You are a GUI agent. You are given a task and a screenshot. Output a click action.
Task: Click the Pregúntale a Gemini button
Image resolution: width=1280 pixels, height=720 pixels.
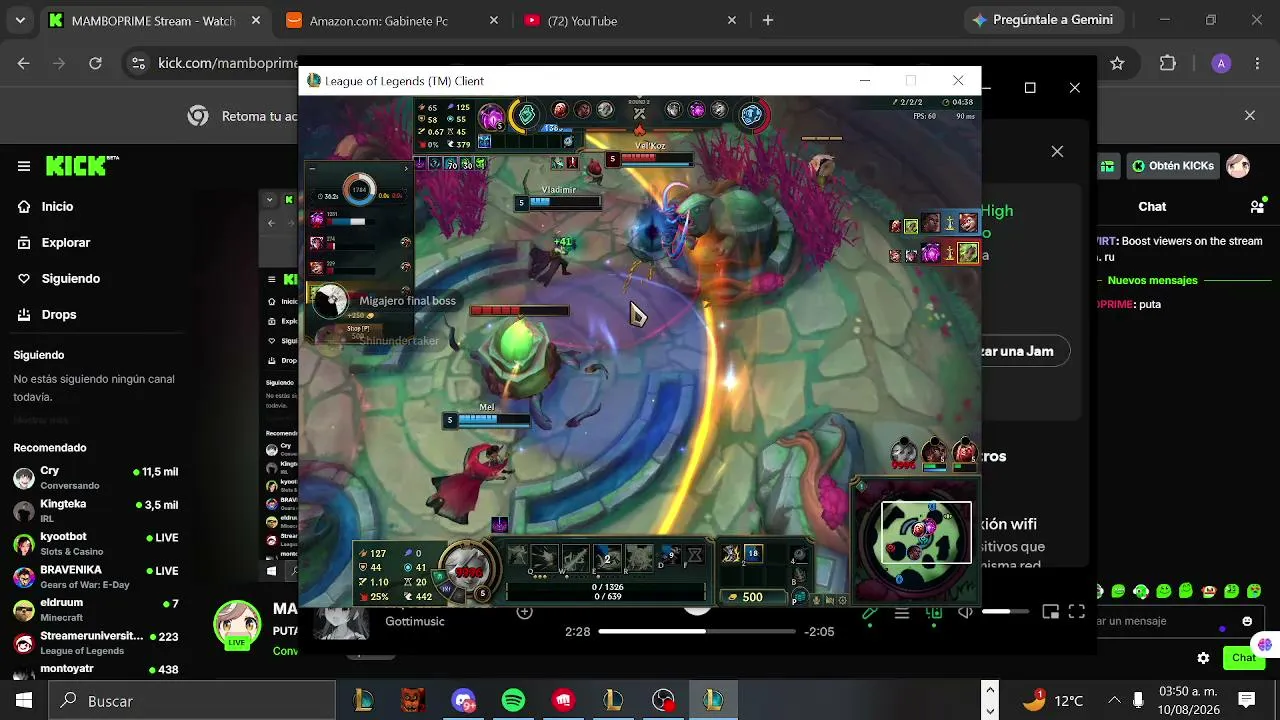click(x=1044, y=20)
